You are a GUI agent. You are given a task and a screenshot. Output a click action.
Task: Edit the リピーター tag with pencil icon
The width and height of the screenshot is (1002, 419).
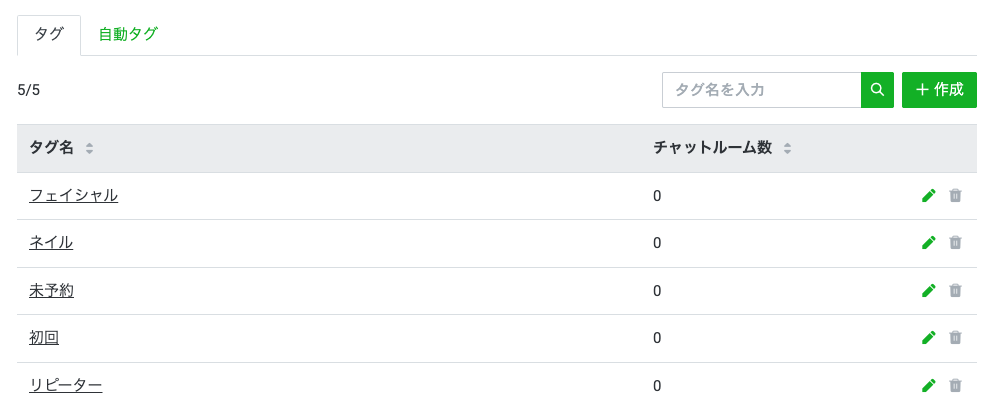tap(929, 386)
